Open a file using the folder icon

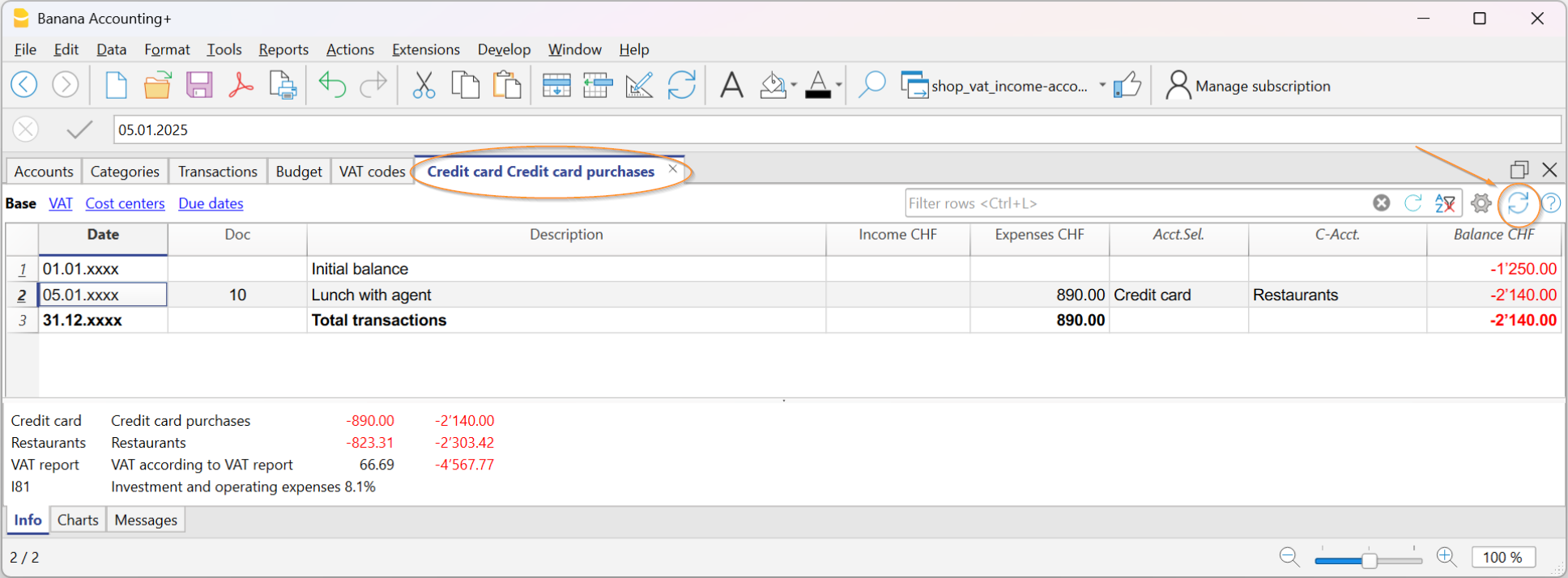(x=158, y=84)
